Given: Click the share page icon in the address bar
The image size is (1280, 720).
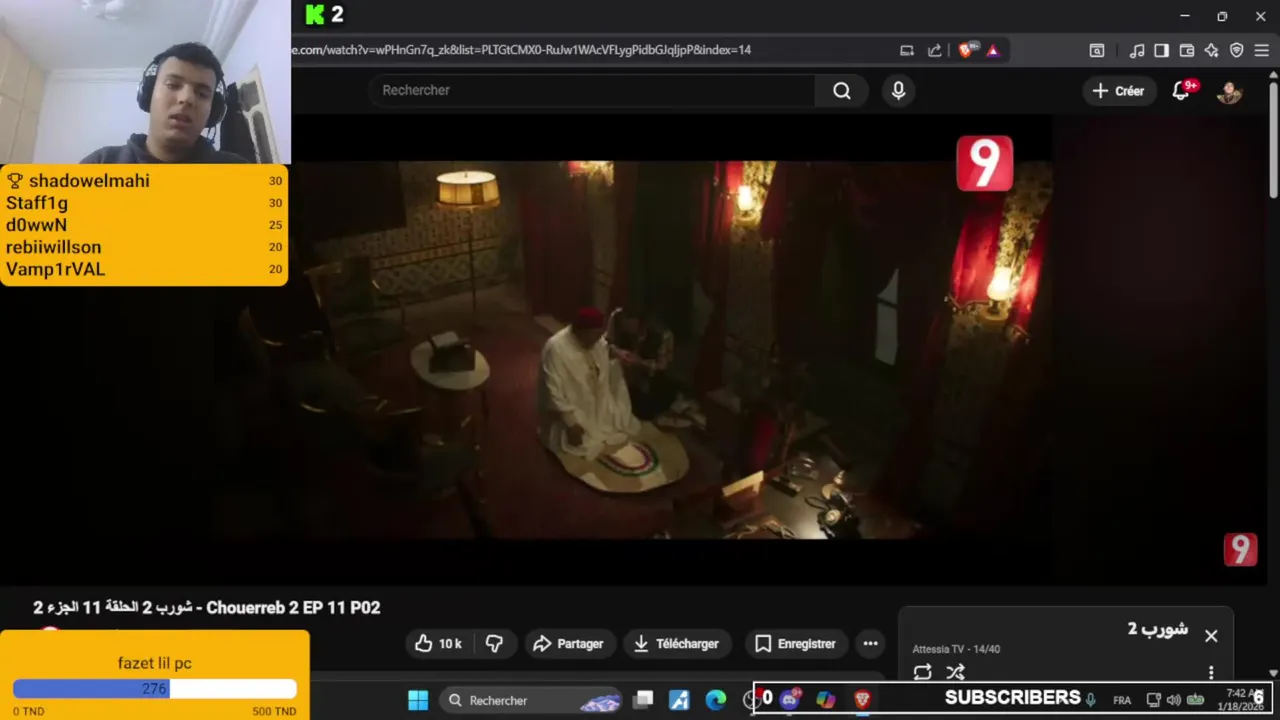Looking at the screenshot, I should point(934,50).
